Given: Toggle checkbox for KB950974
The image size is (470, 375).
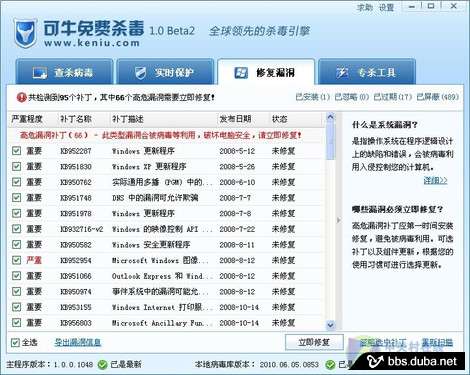Looking at the screenshot, I should 16,291.
